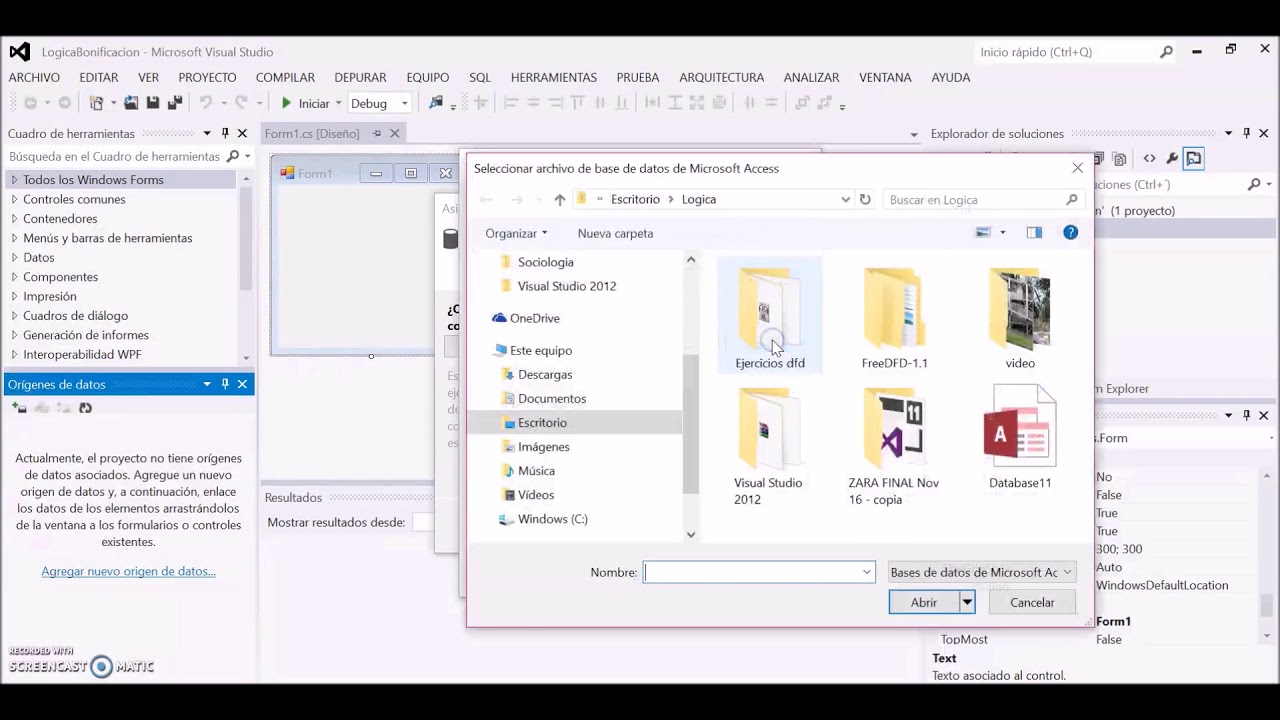Click the refresh button next to the address bar

point(865,199)
